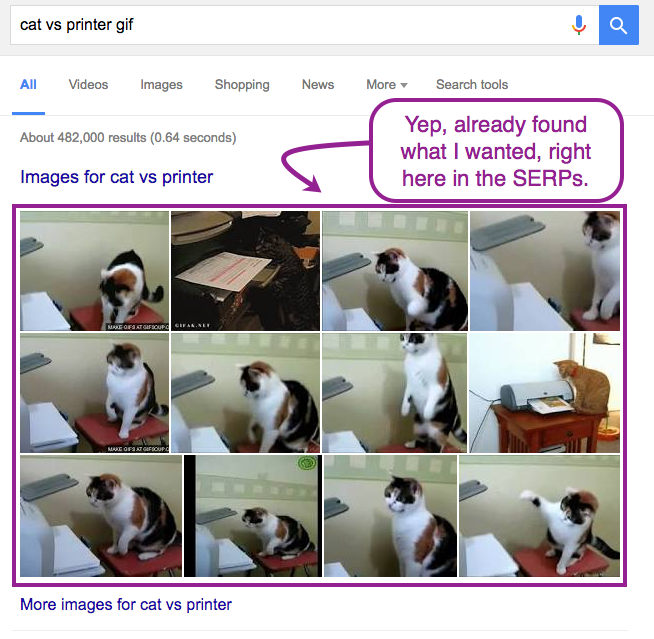Screen dimensions: 654x639
Task: Open bottom-right calico raising paw thumbnail
Action: (539, 516)
